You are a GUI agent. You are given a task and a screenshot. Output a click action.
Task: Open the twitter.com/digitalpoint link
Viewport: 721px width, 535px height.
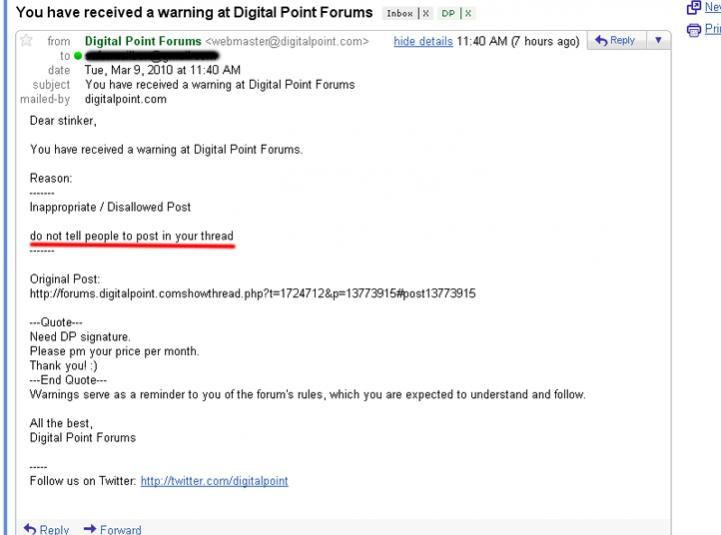pyautogui.click(x=214, y=481)
